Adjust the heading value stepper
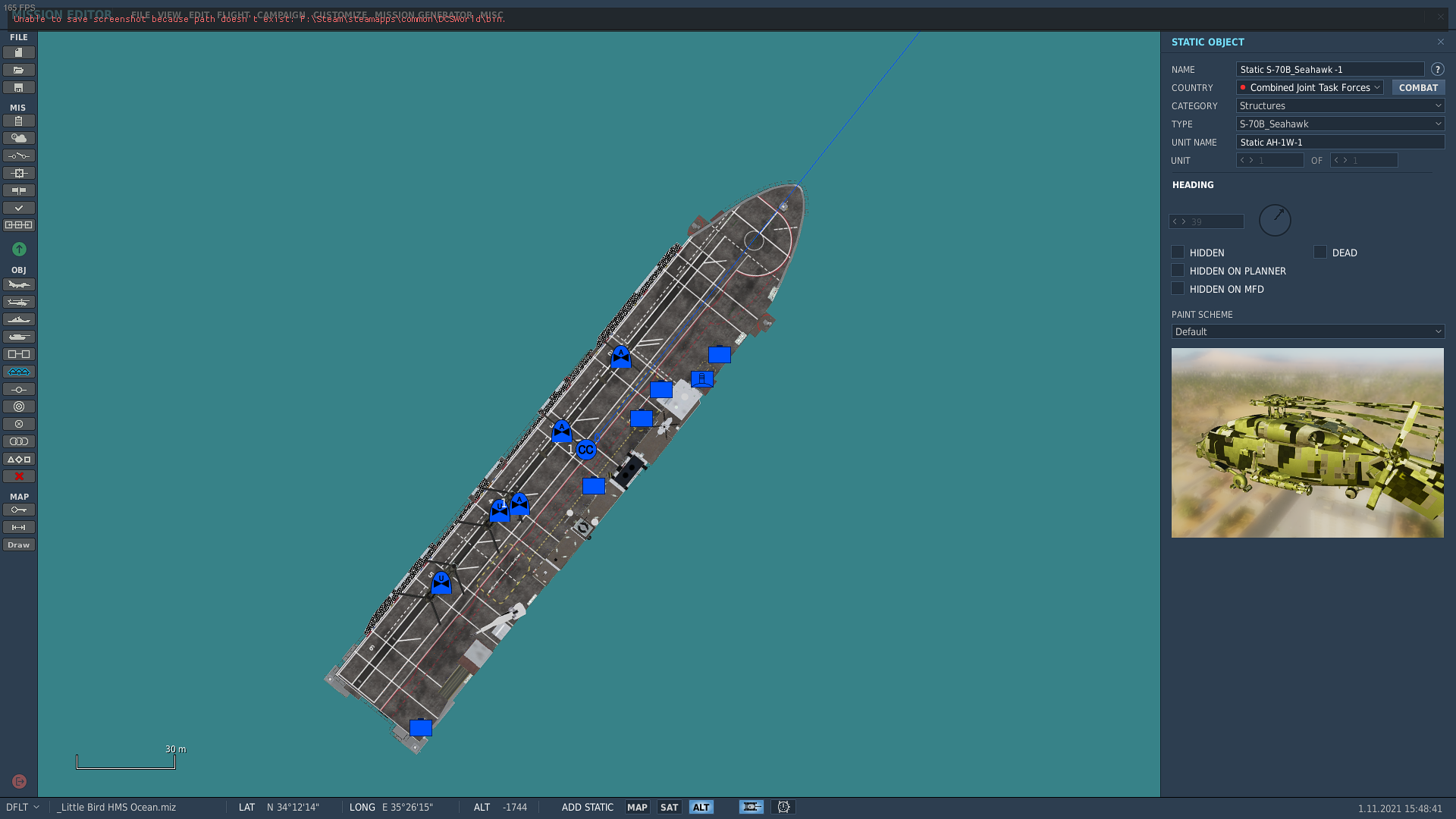 click(1206, 221)
